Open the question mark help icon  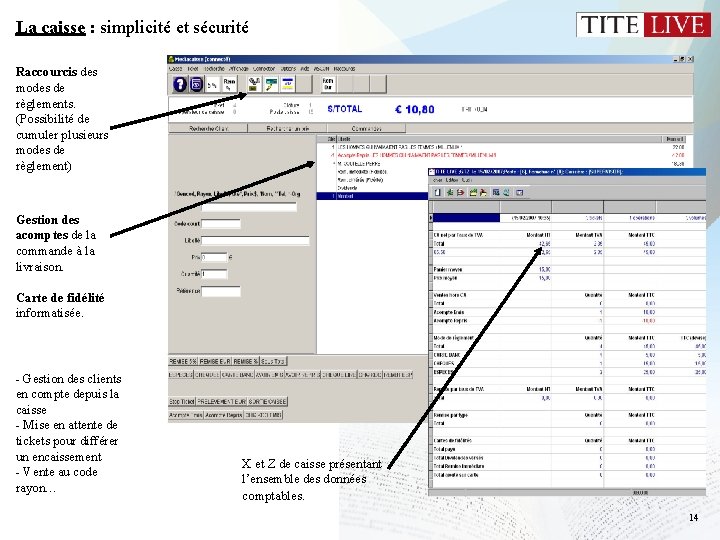coord(180,84)
